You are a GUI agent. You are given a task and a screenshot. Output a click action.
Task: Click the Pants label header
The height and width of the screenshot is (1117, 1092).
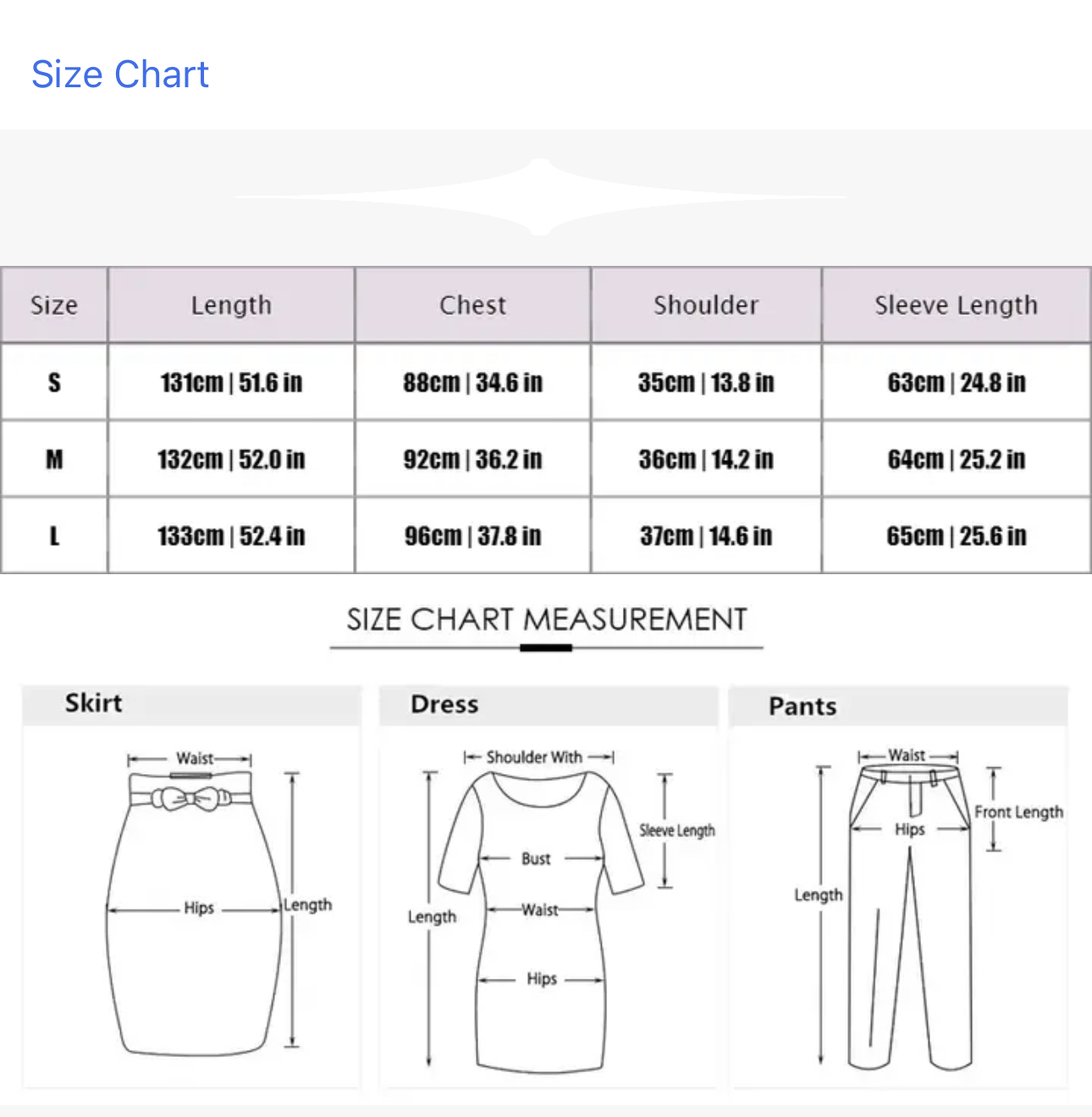(x=802, y=706)
